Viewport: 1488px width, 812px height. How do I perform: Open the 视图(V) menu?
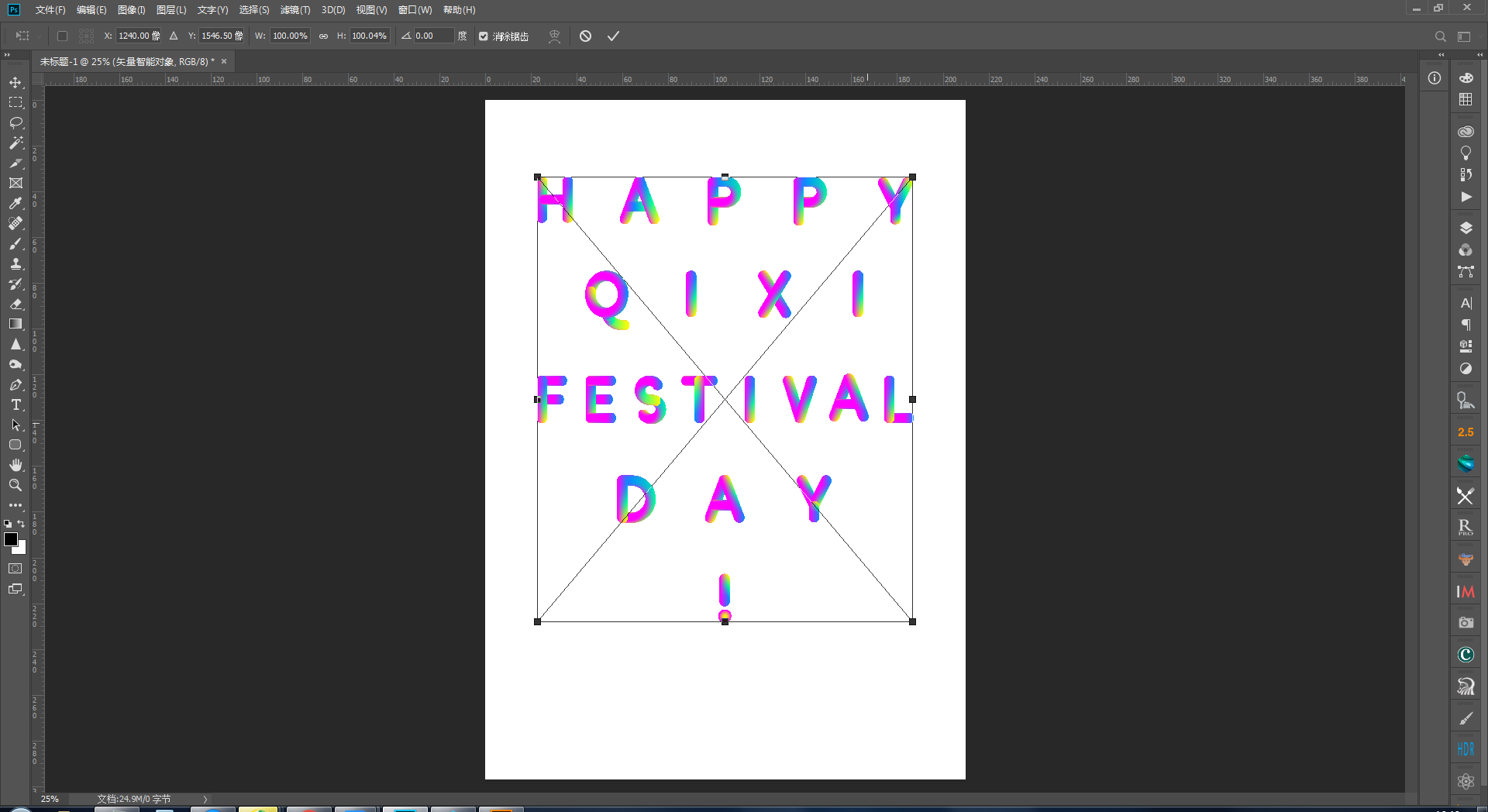point(371,10)
